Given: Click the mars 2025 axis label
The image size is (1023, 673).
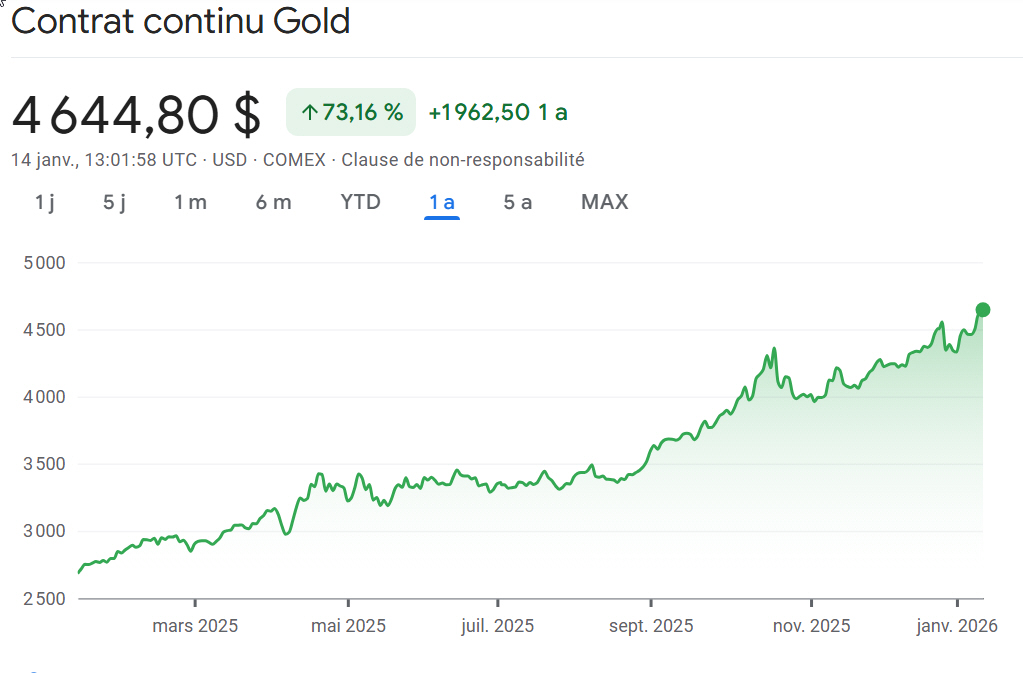Looking at the screenshot, I should (x=195, y=626).
